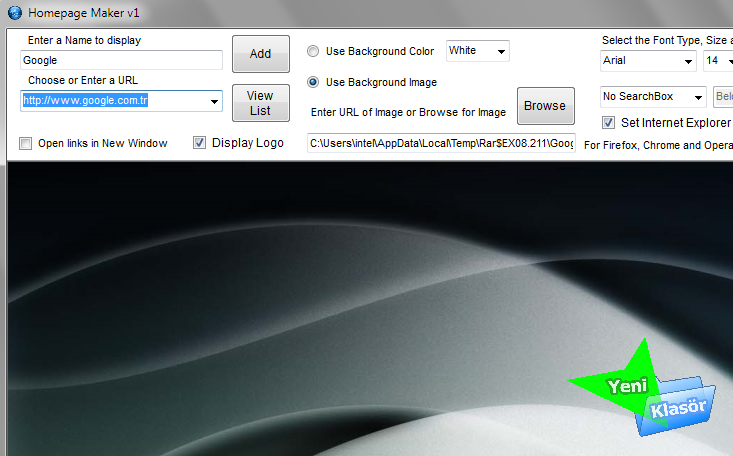733x456 pixels.
Task: Select the Use Background Color radio button
Action: tap(314, 51)
